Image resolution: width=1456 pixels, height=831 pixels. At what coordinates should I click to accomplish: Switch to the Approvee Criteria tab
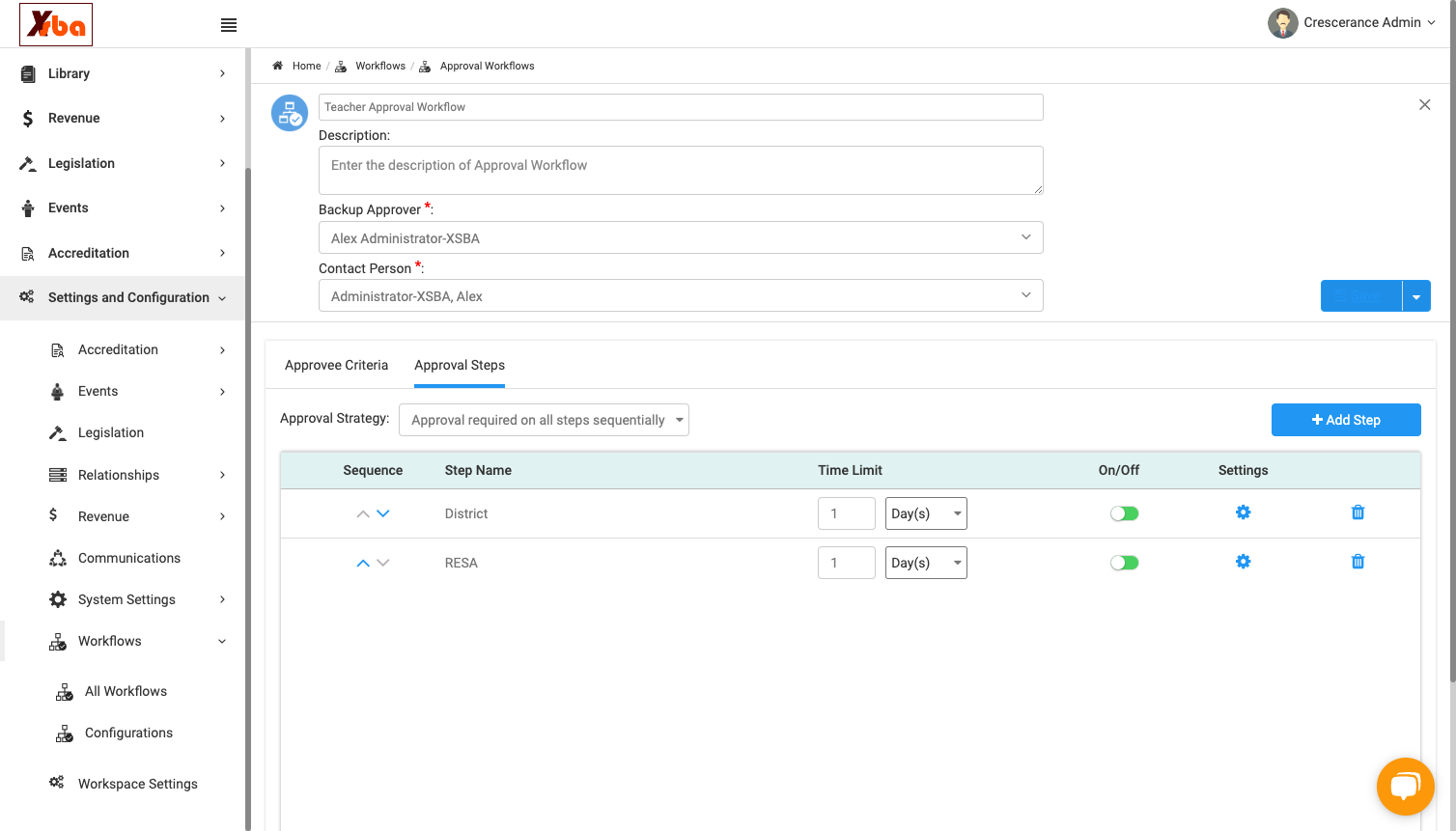click(x=336, y=365)
